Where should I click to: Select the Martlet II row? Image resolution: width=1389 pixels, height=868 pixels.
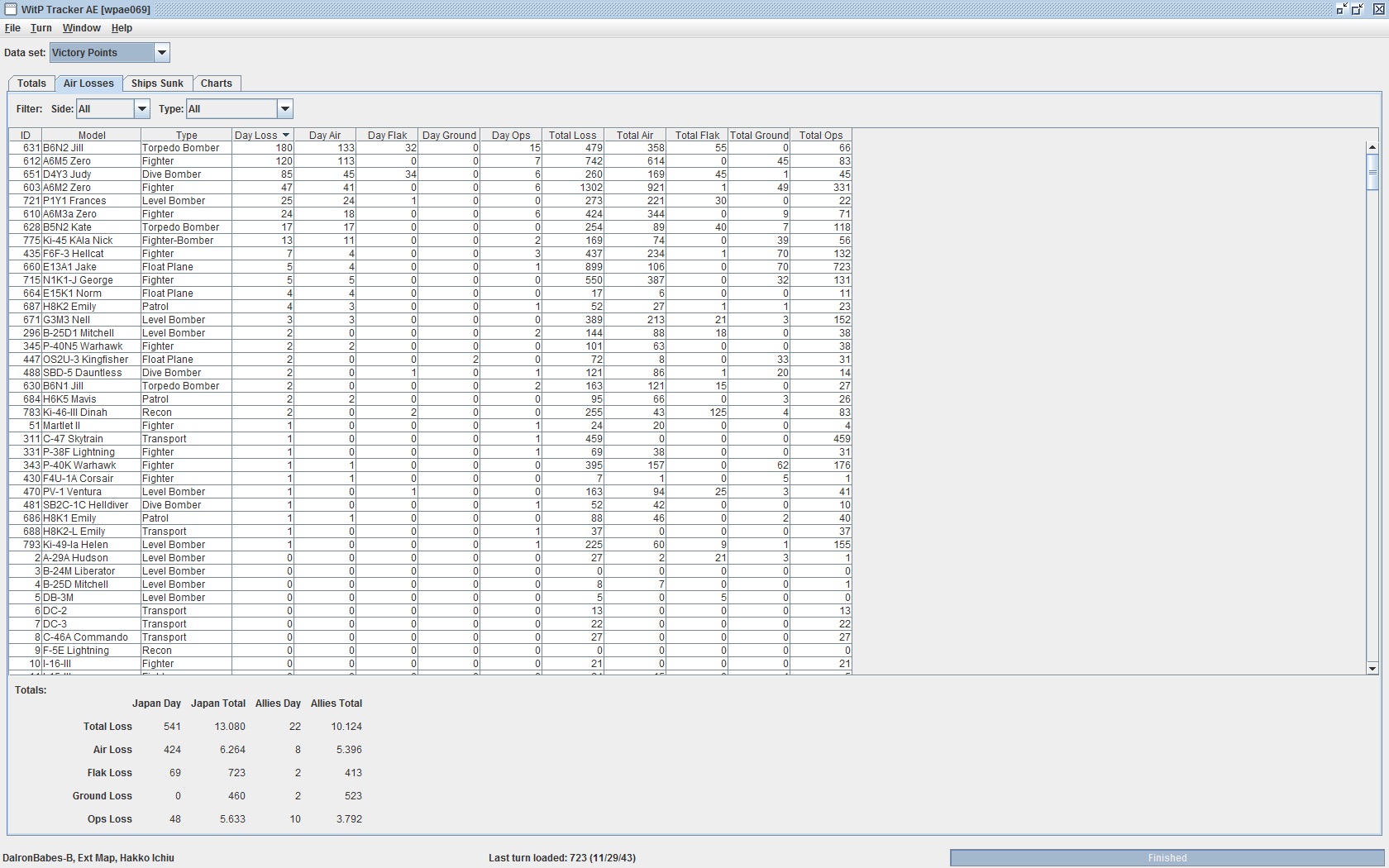pyautogui.click(x=430, y=426)
